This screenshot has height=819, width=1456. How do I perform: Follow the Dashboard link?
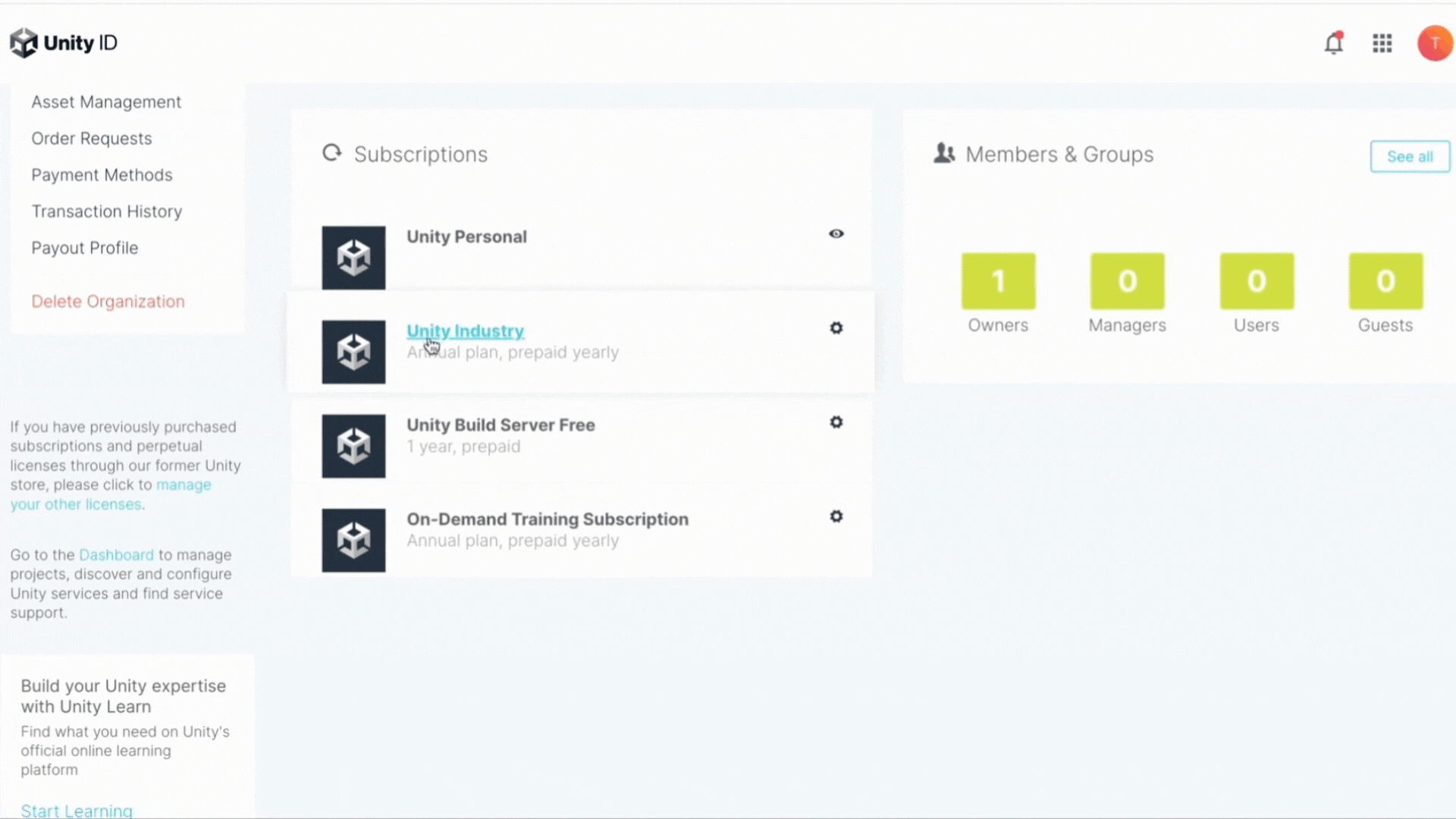tap(116, 555)
